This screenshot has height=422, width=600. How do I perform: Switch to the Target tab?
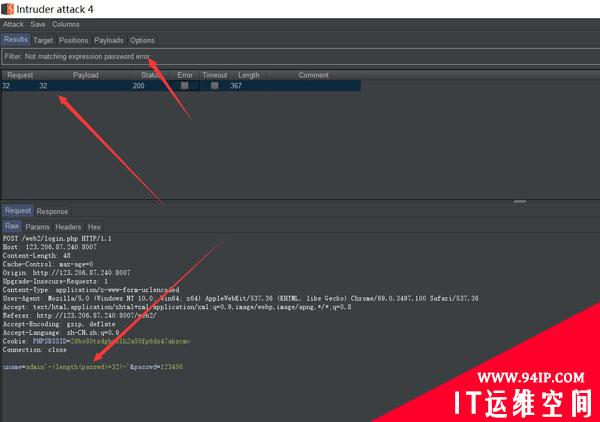(x=43, y=40)
